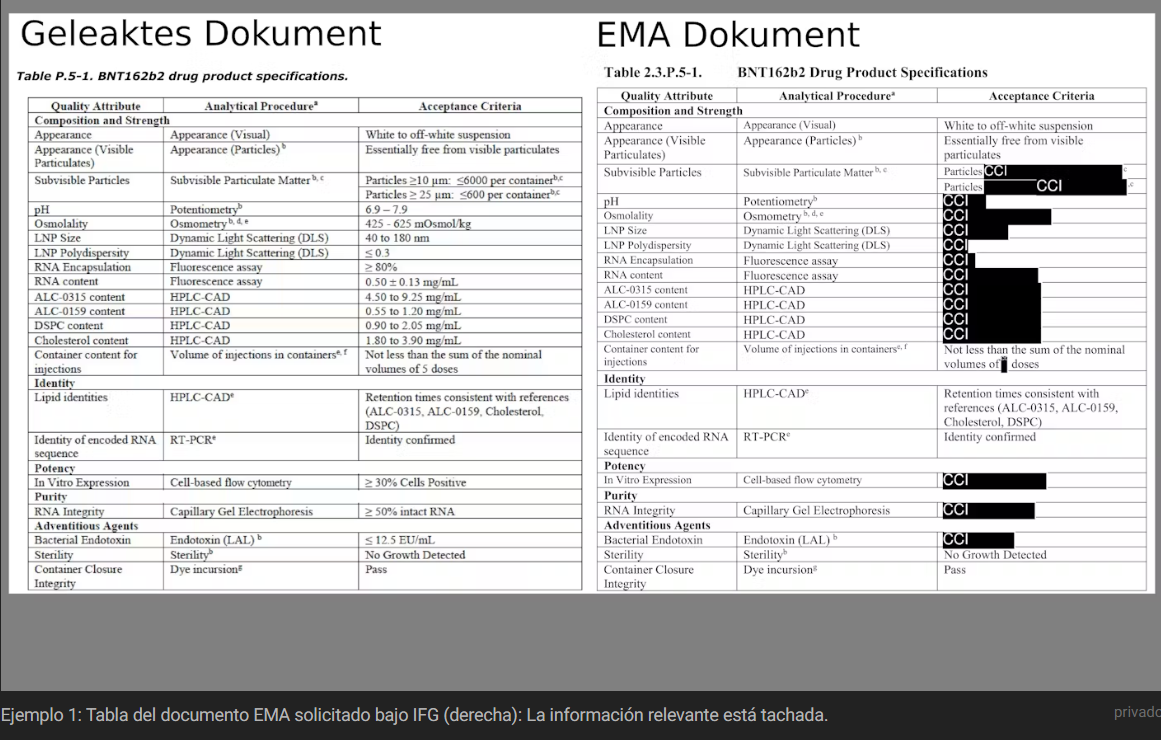This screenshot has height=740, width=1161.
Task: Select 'No Growth Detected' in the leaked document
Action: [415, 555]
